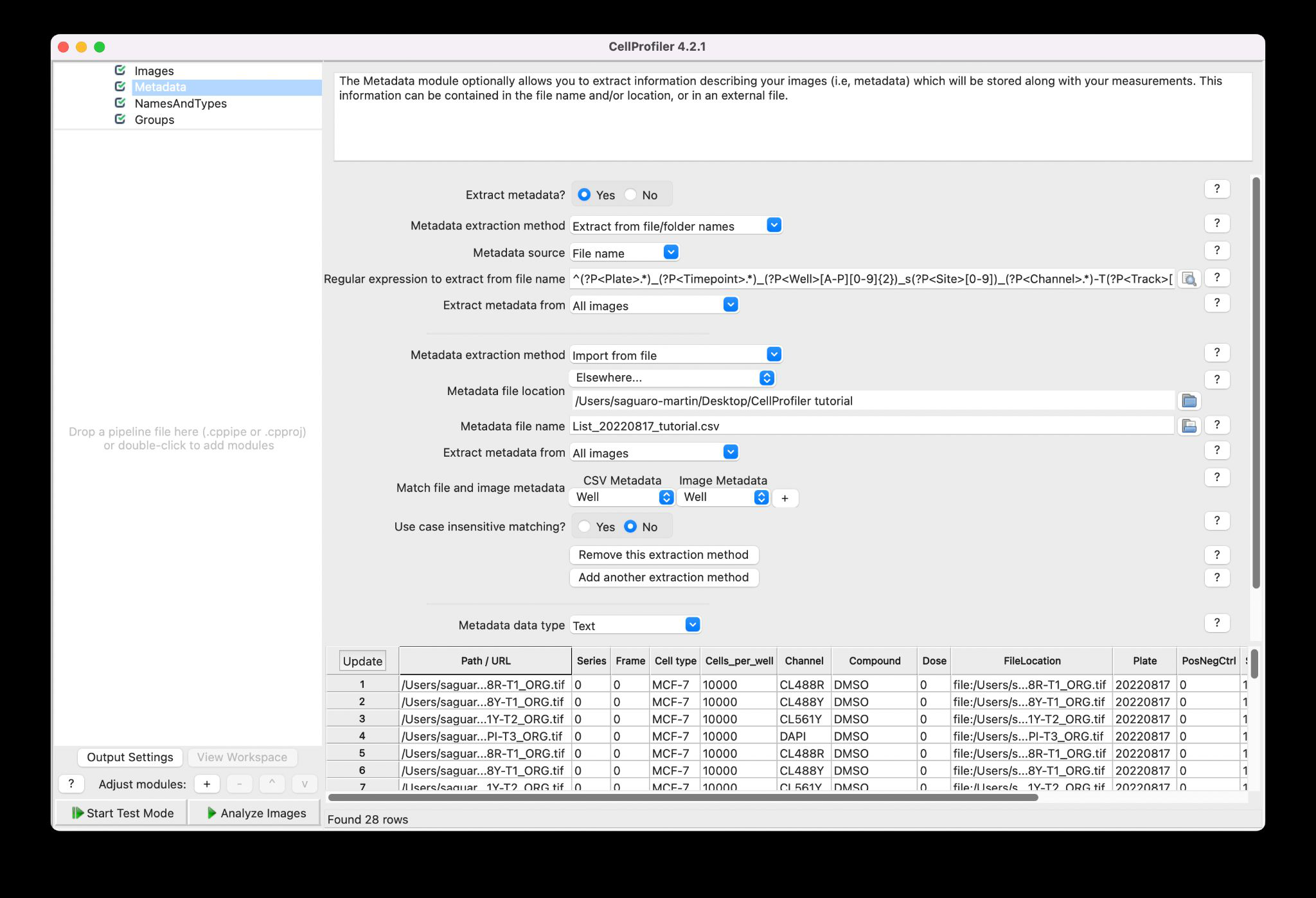Open help for Match file and image metadata
1316x898 pixels.
point(1217,477)
